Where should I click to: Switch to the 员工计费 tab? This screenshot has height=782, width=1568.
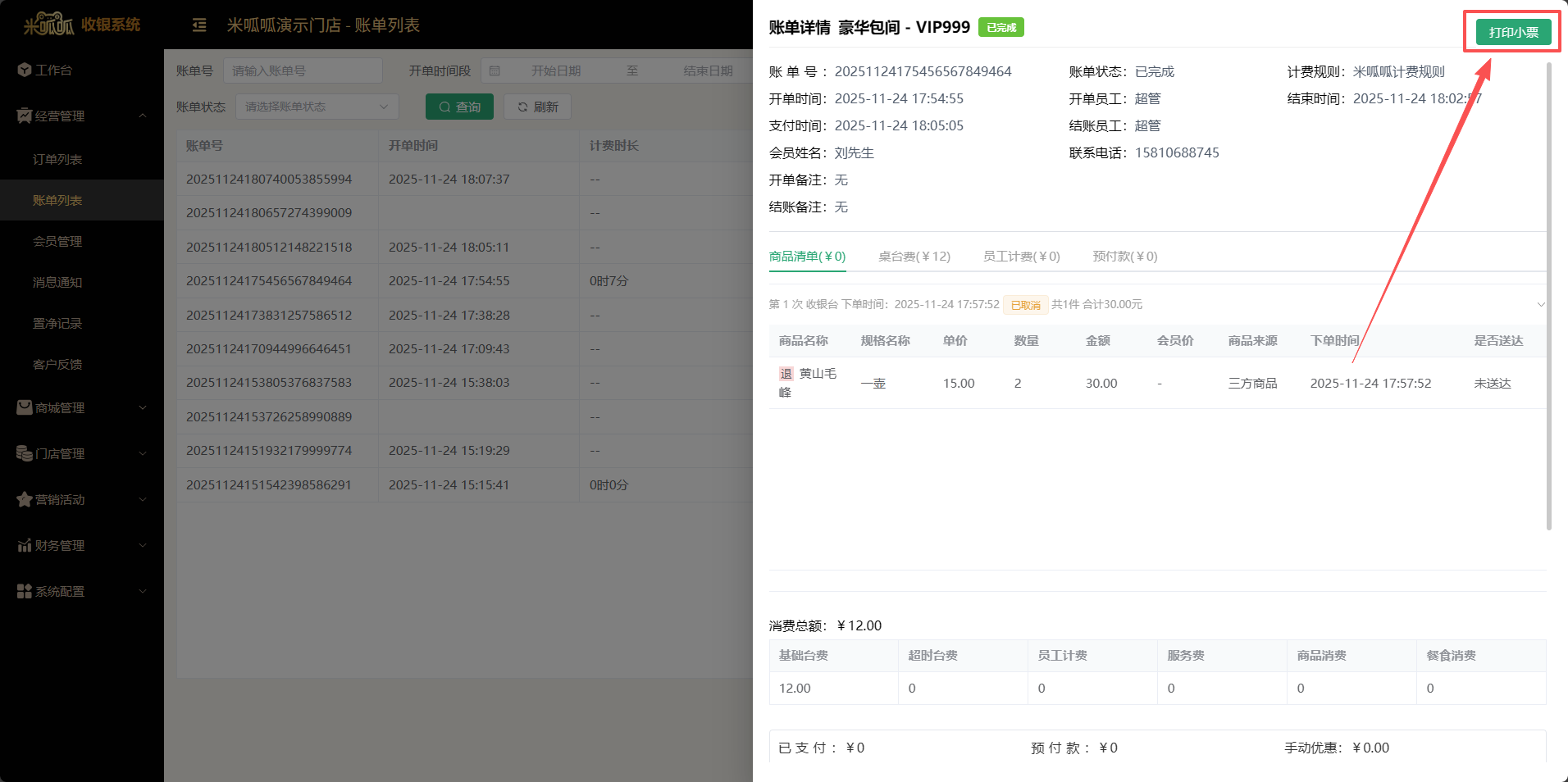click(1021, 257)
